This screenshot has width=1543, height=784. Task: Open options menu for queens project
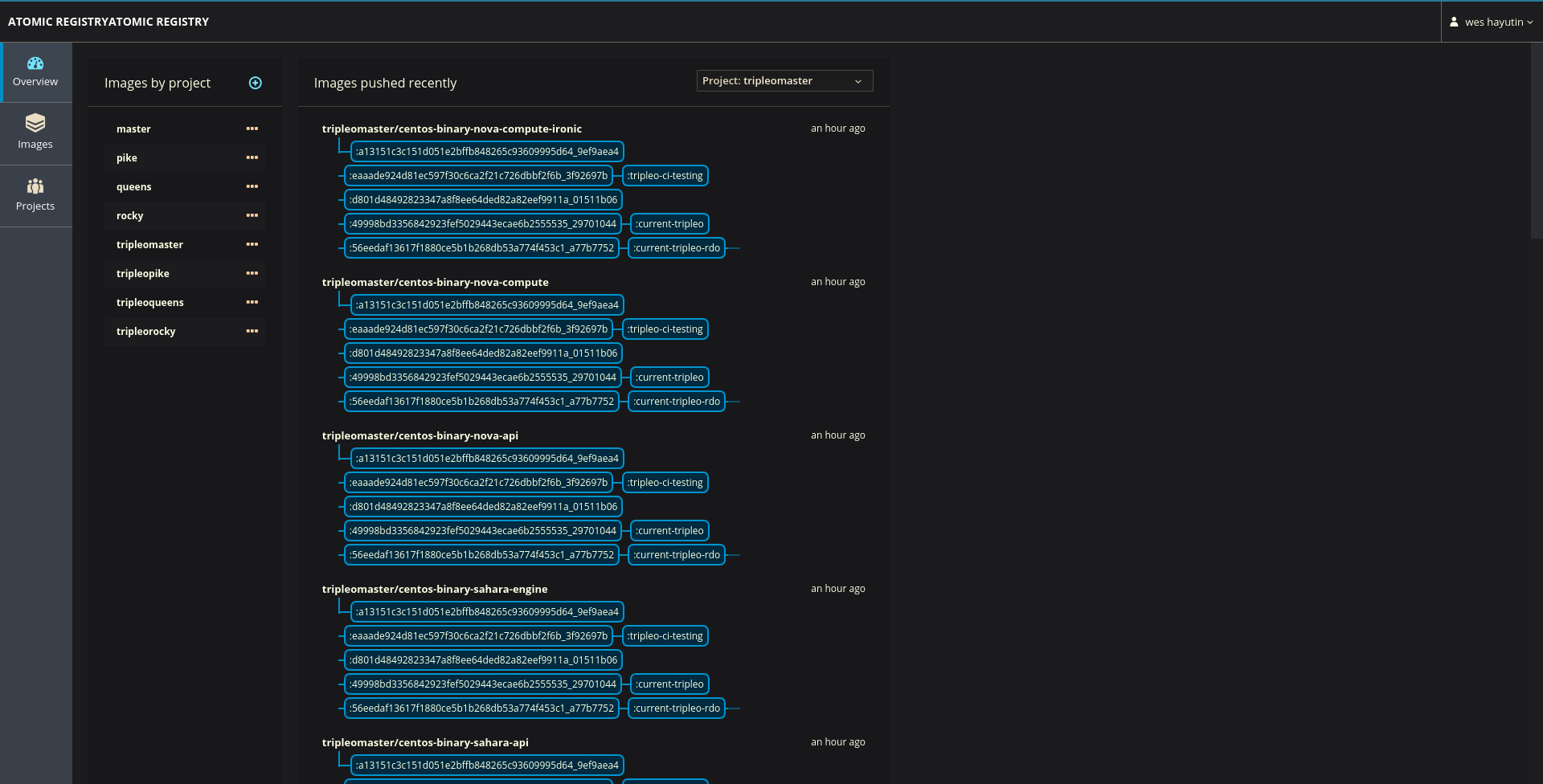click(x=252, y=186)
